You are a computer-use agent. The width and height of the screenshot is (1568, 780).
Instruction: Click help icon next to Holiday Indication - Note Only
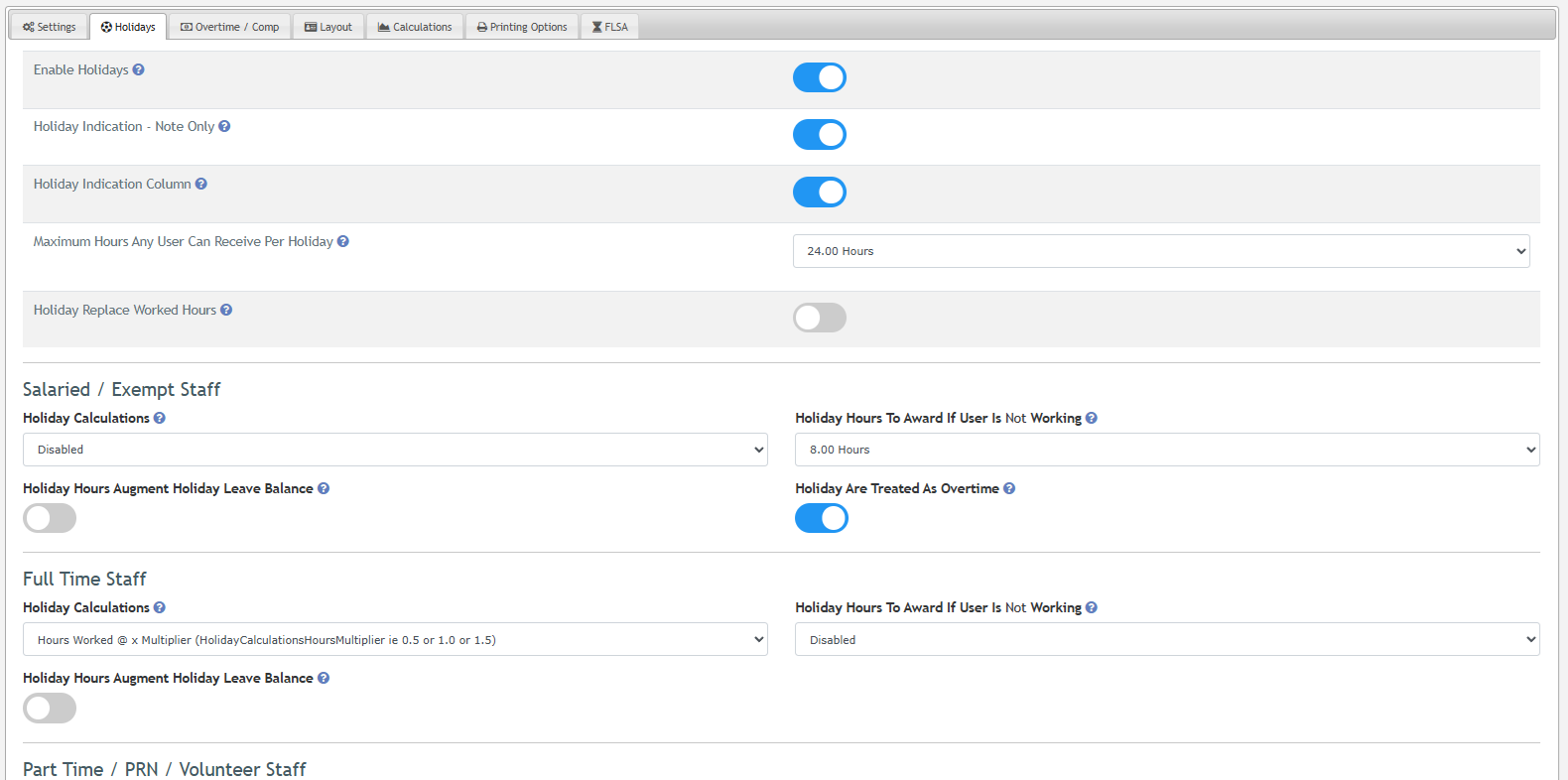point(224,126)
